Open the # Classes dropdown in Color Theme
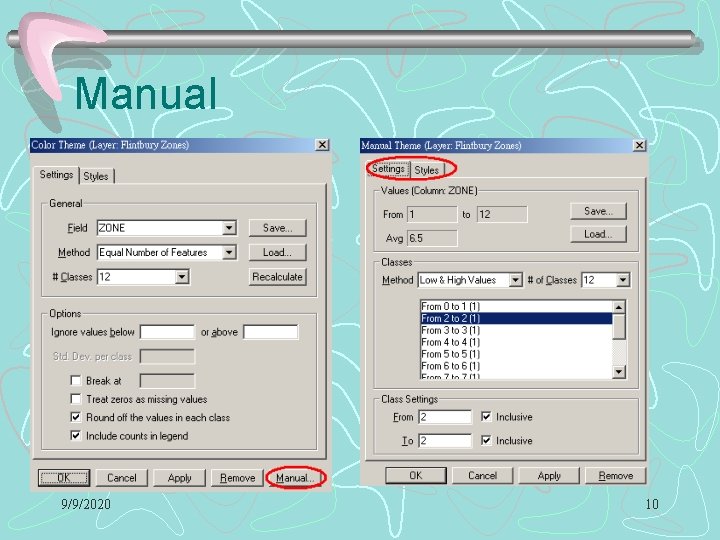Image resolution: width=720 pixels, height=540 pixels. coord(182,277)
